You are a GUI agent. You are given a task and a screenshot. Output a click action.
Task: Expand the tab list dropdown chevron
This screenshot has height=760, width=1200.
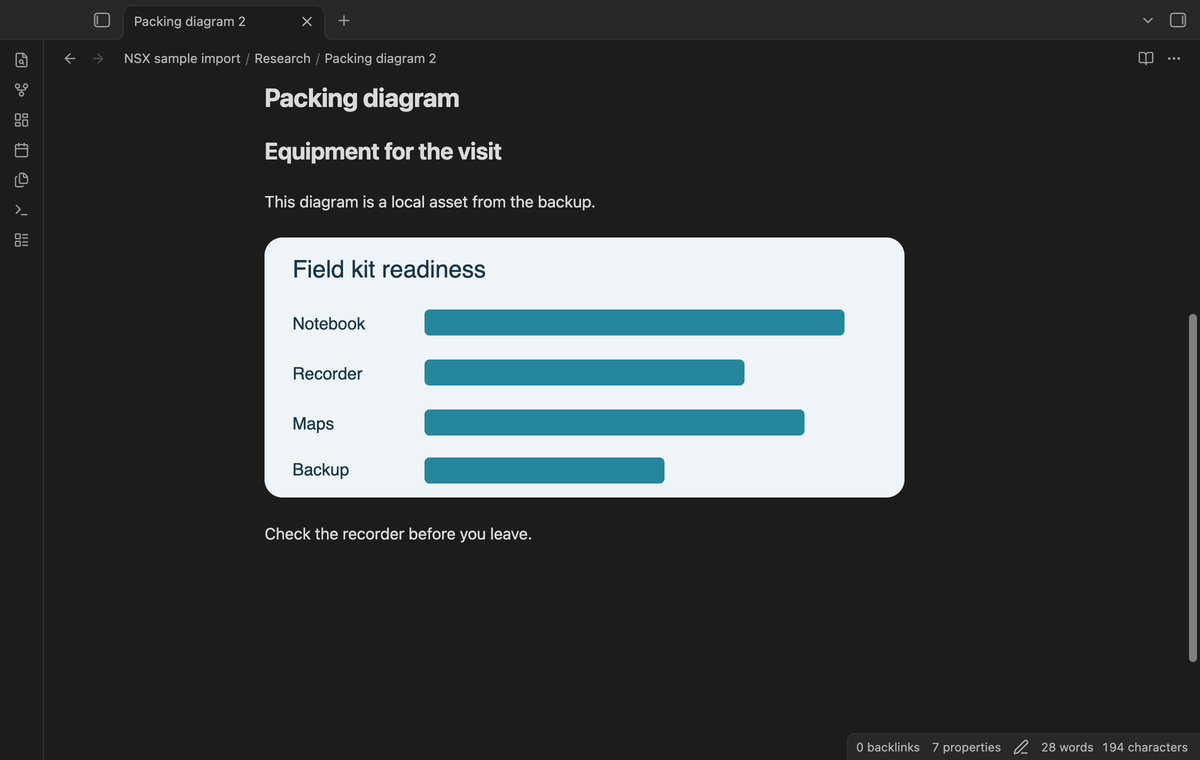pos(1148,20)
